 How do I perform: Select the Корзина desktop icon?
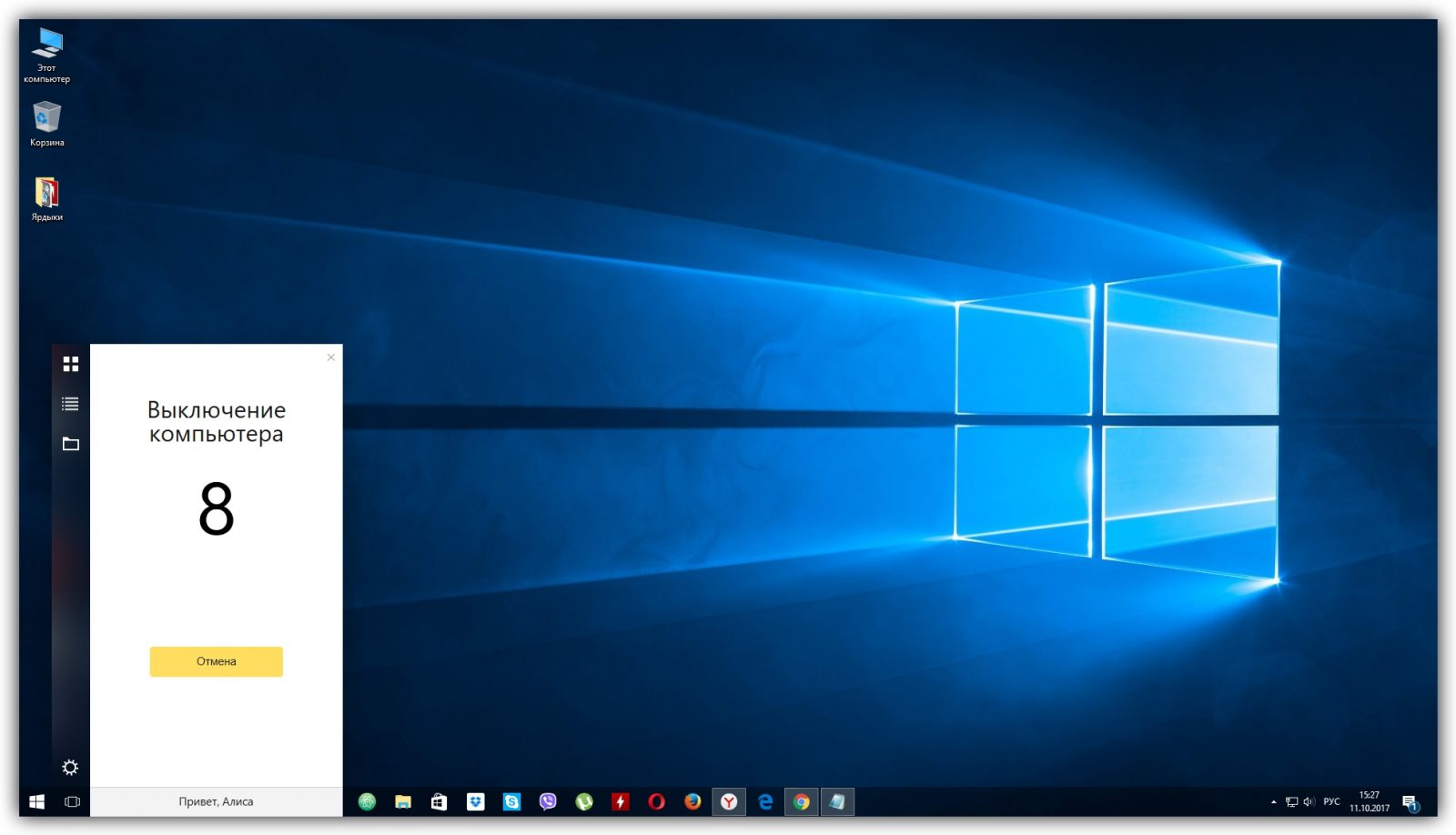tap(46, 124)
